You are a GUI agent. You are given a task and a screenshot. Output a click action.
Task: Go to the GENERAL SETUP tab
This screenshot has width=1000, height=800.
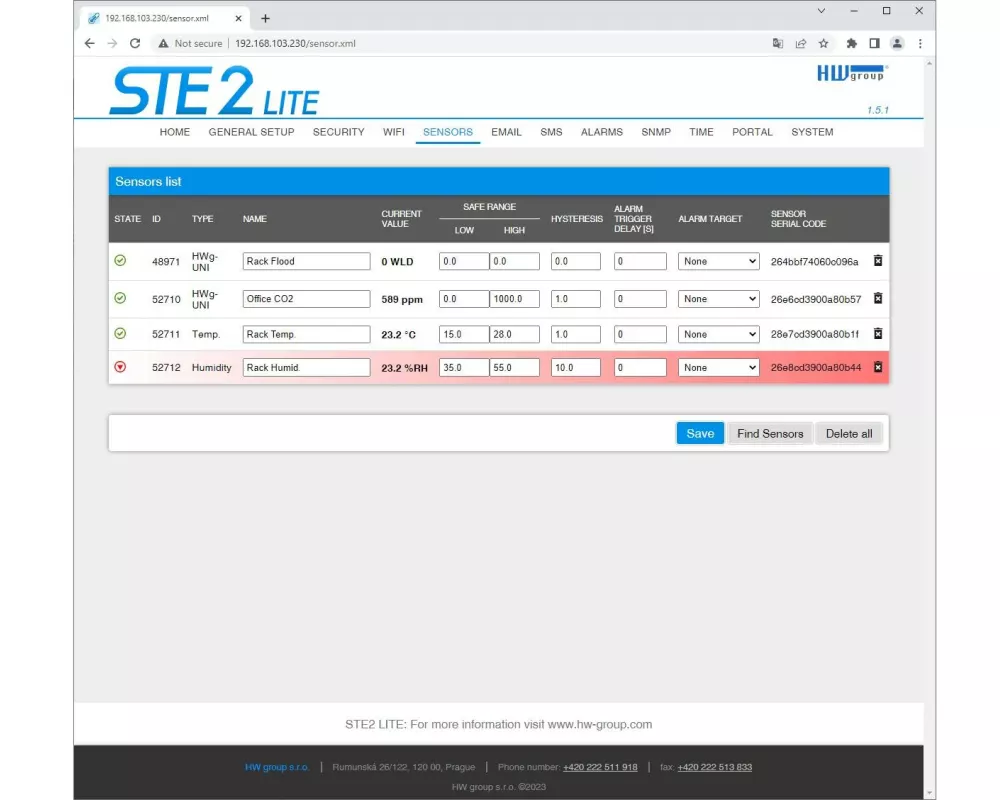[251, 132]
